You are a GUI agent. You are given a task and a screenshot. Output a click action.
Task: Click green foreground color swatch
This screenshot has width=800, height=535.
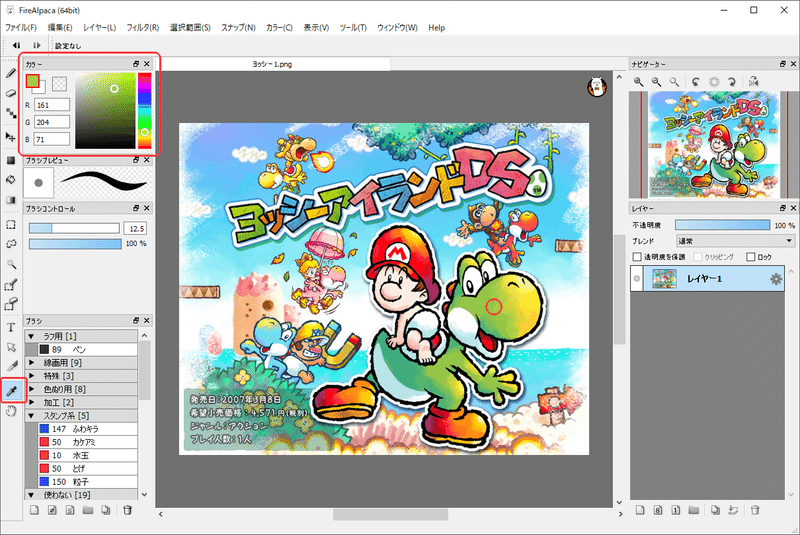coord(33,81)
